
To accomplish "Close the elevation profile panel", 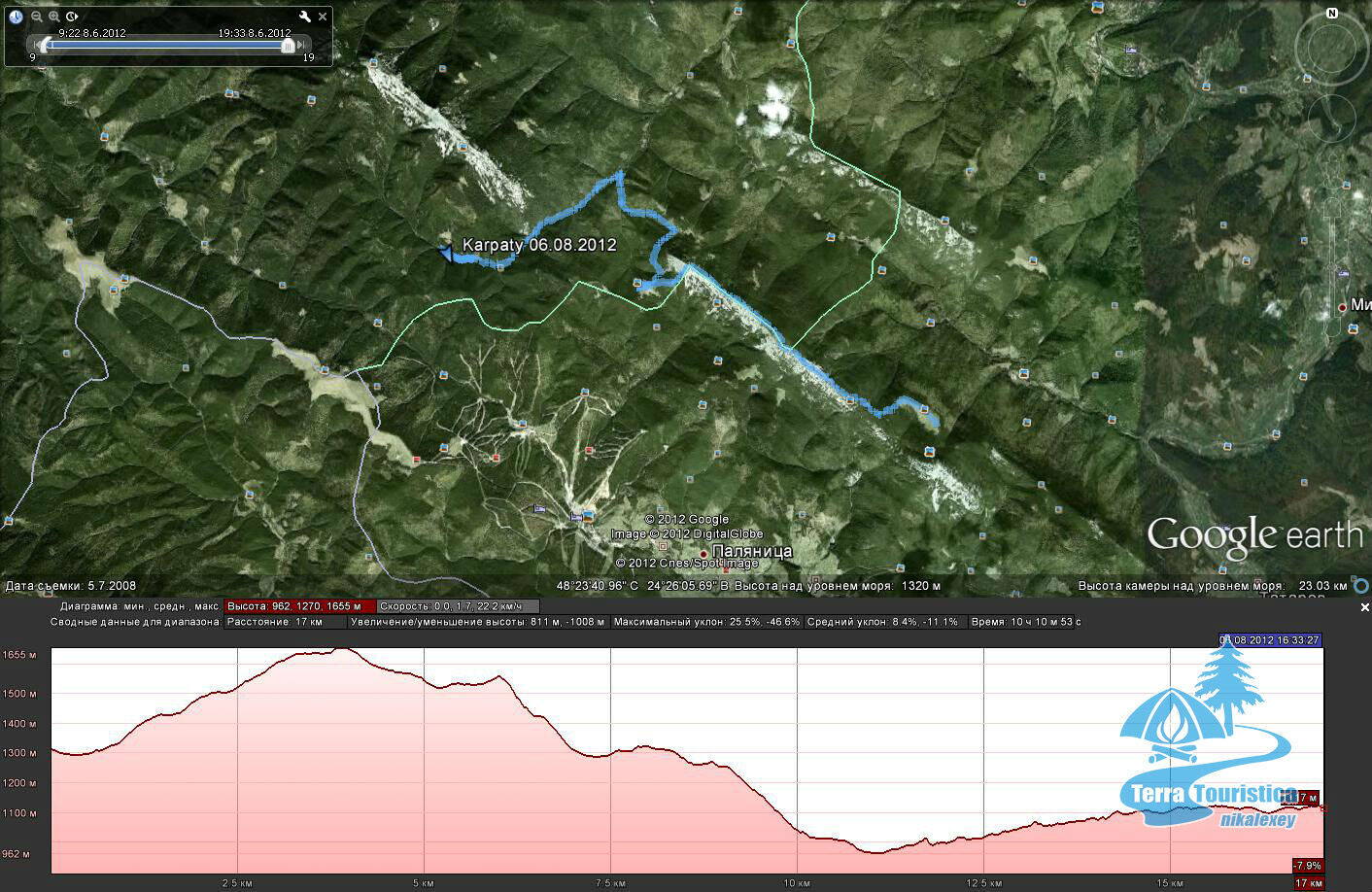I will click(1364, 607).
